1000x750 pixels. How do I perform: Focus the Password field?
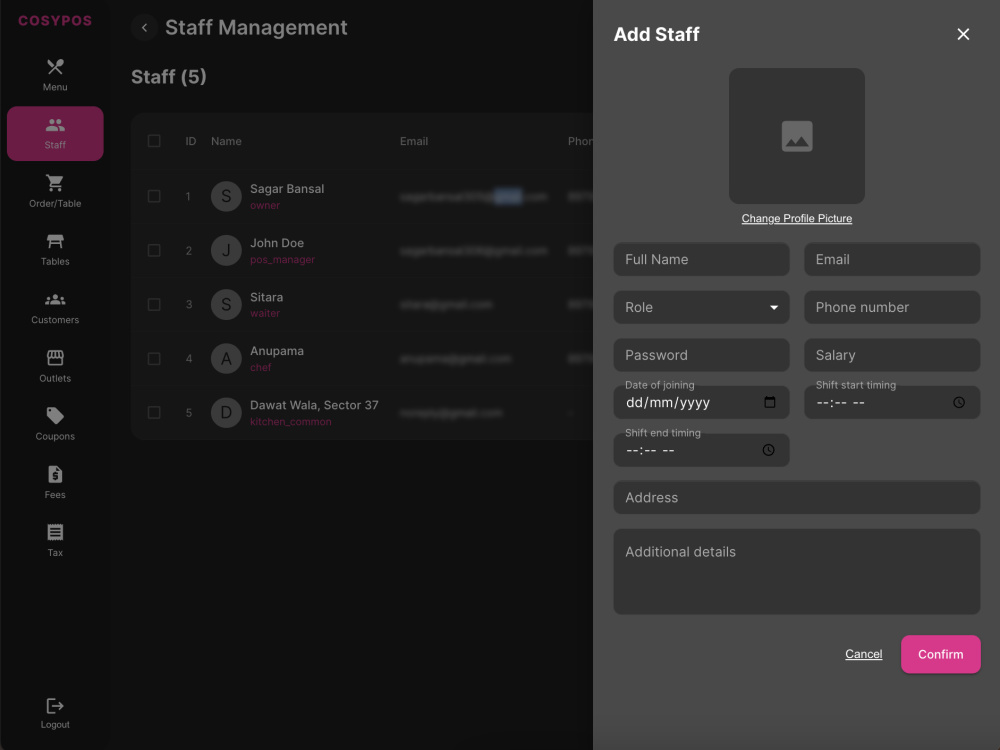pyautogui.click(x=701, y=355)
